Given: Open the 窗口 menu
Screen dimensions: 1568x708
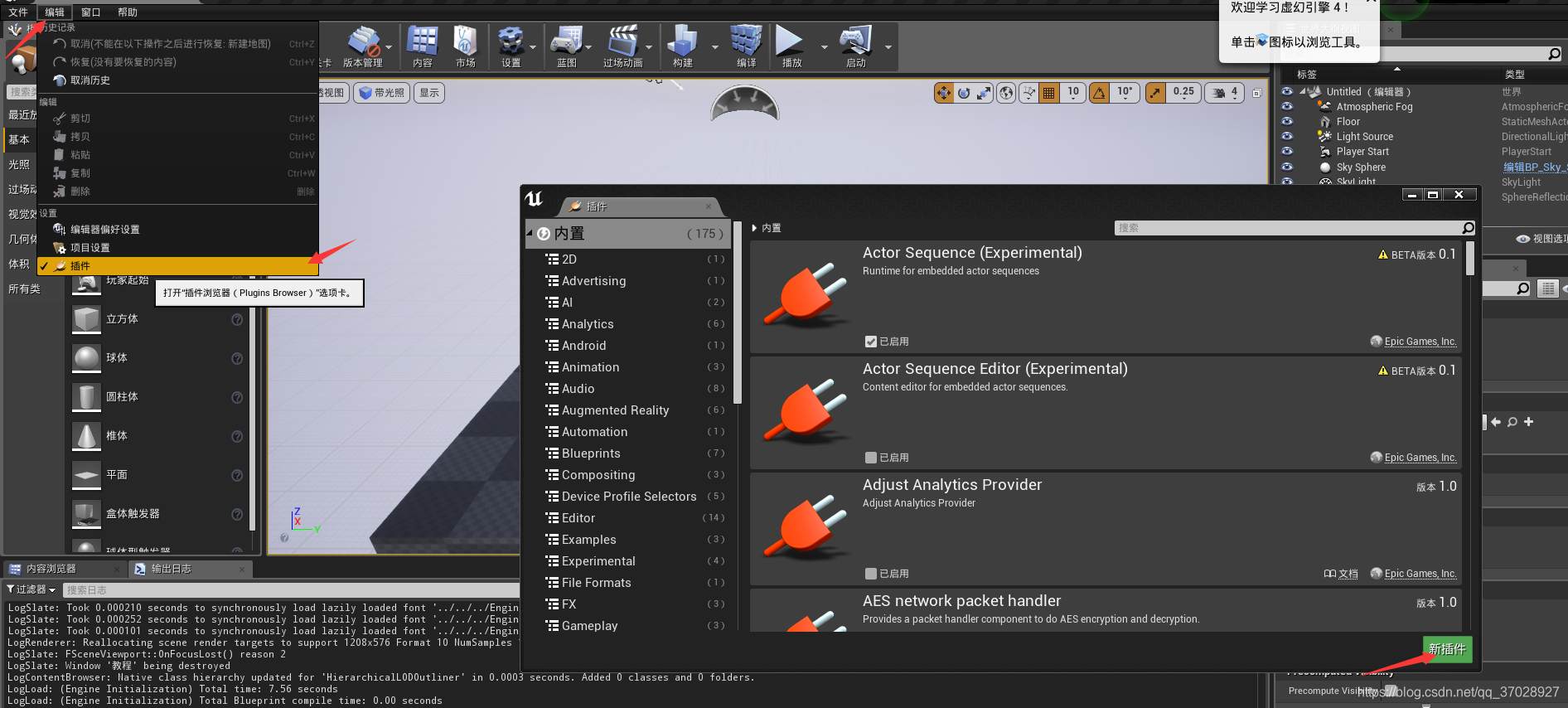Looking at the screenshot, I should pos(90,12).
